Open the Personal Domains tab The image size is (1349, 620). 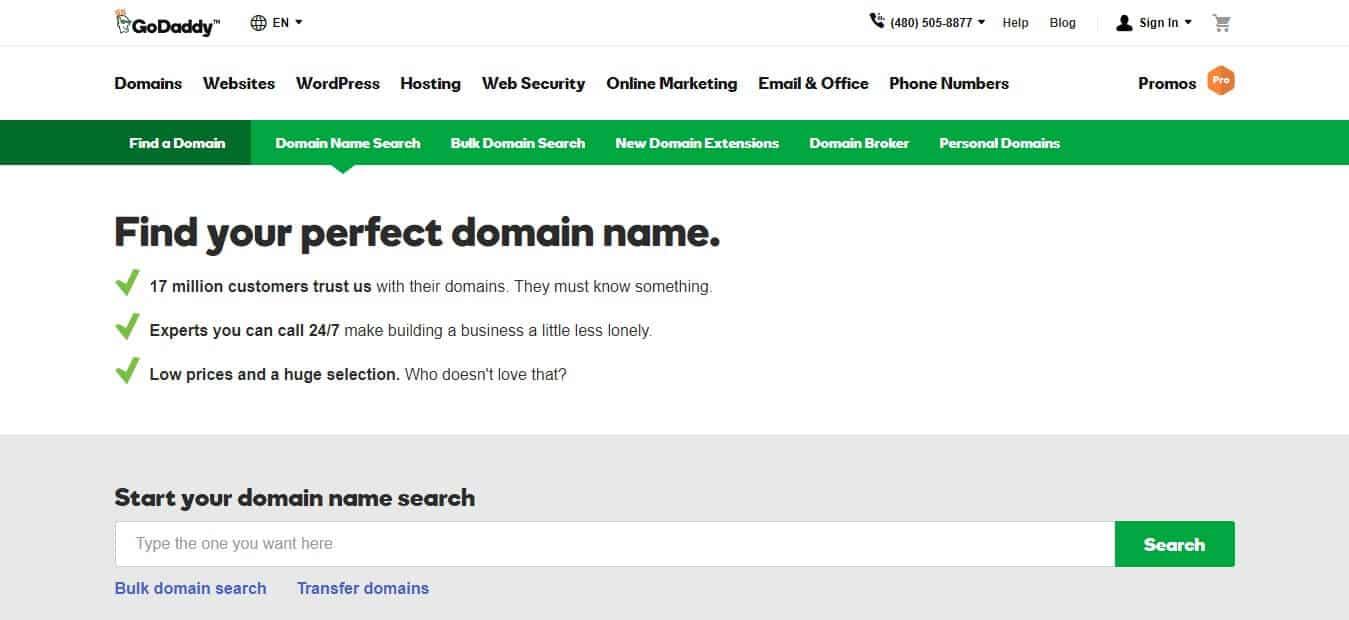tap(999, 143)
